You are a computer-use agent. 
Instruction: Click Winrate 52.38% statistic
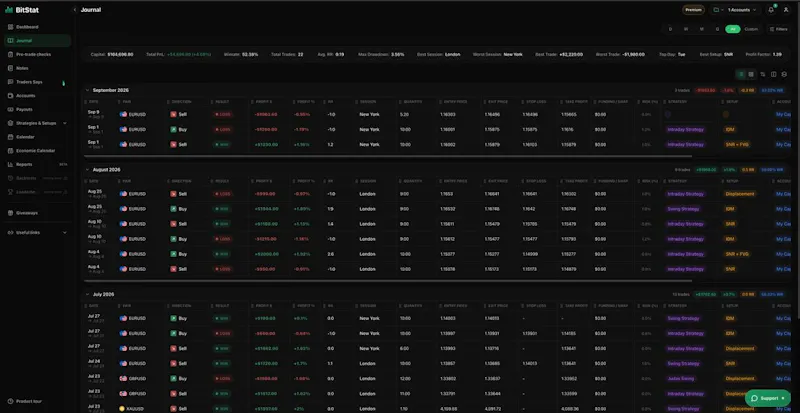click(241, 54)
